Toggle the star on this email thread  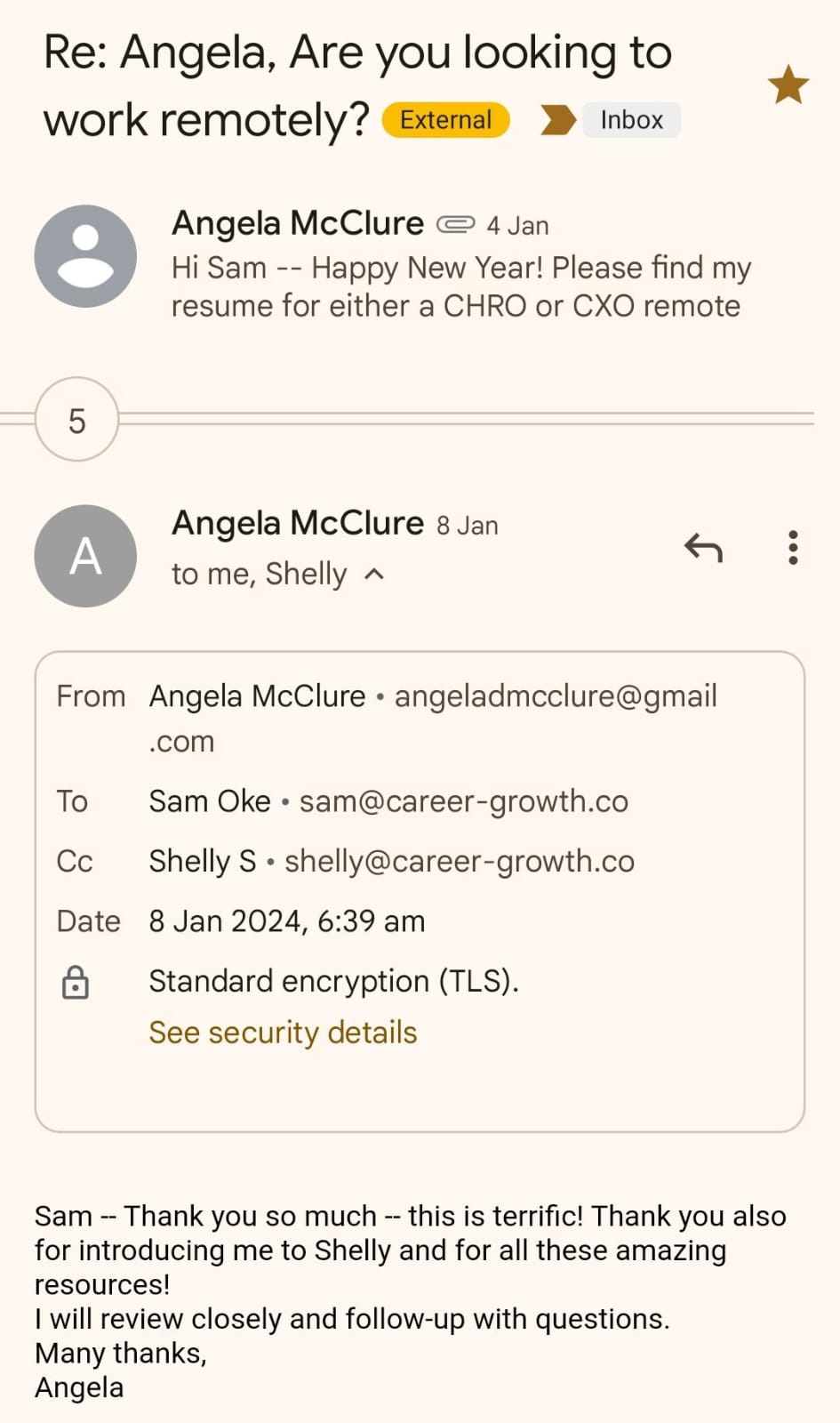(x=788, y=85)
